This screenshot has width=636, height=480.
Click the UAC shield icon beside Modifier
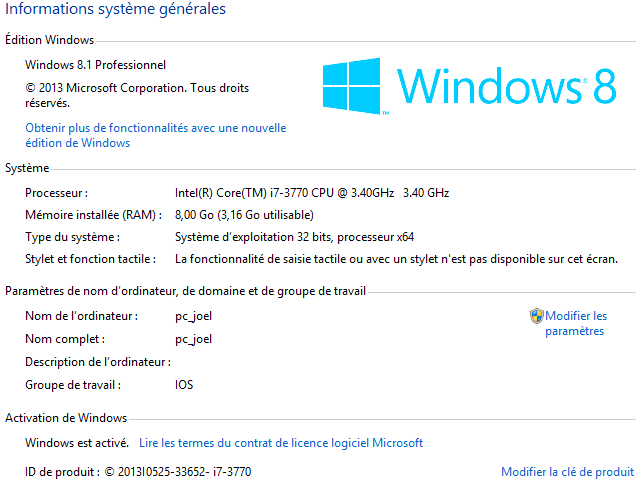pyautogui.click(x=536, y=316)
